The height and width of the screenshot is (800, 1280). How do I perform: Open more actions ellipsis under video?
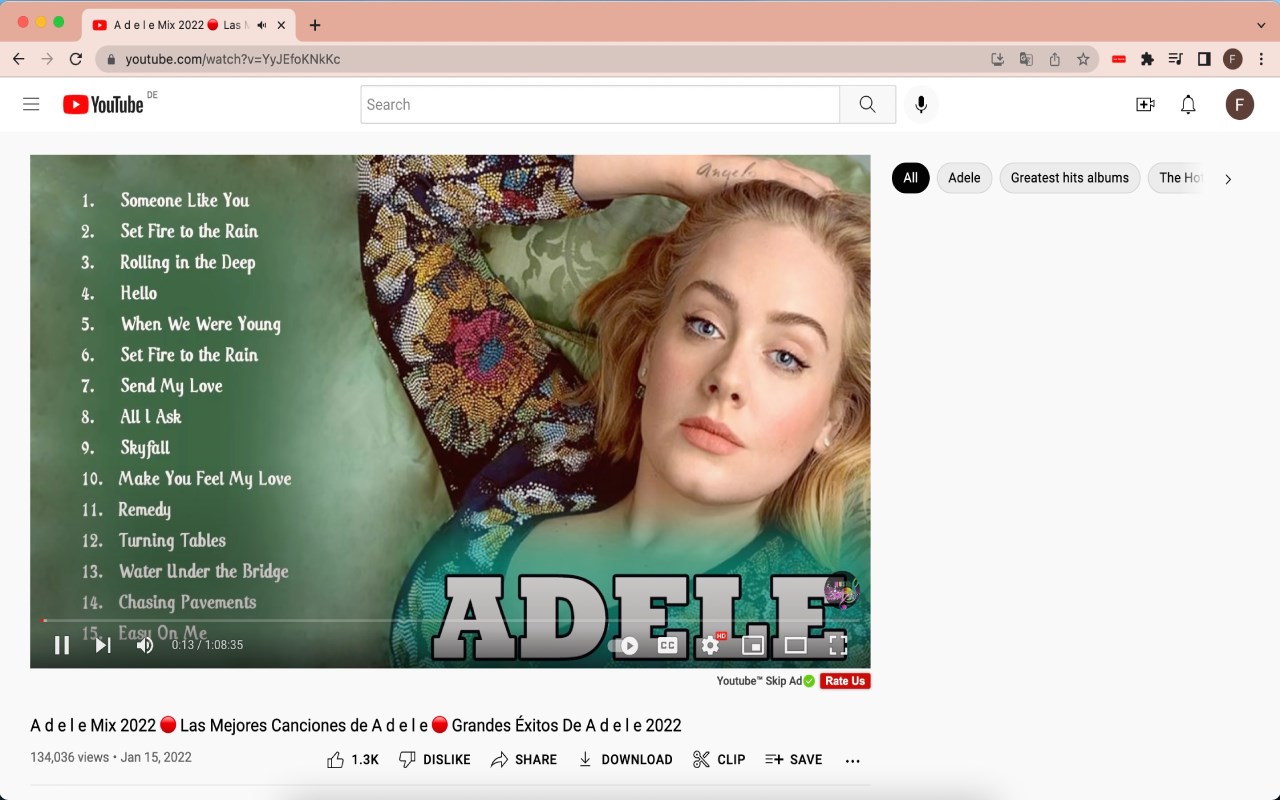(x=852, y=761)
